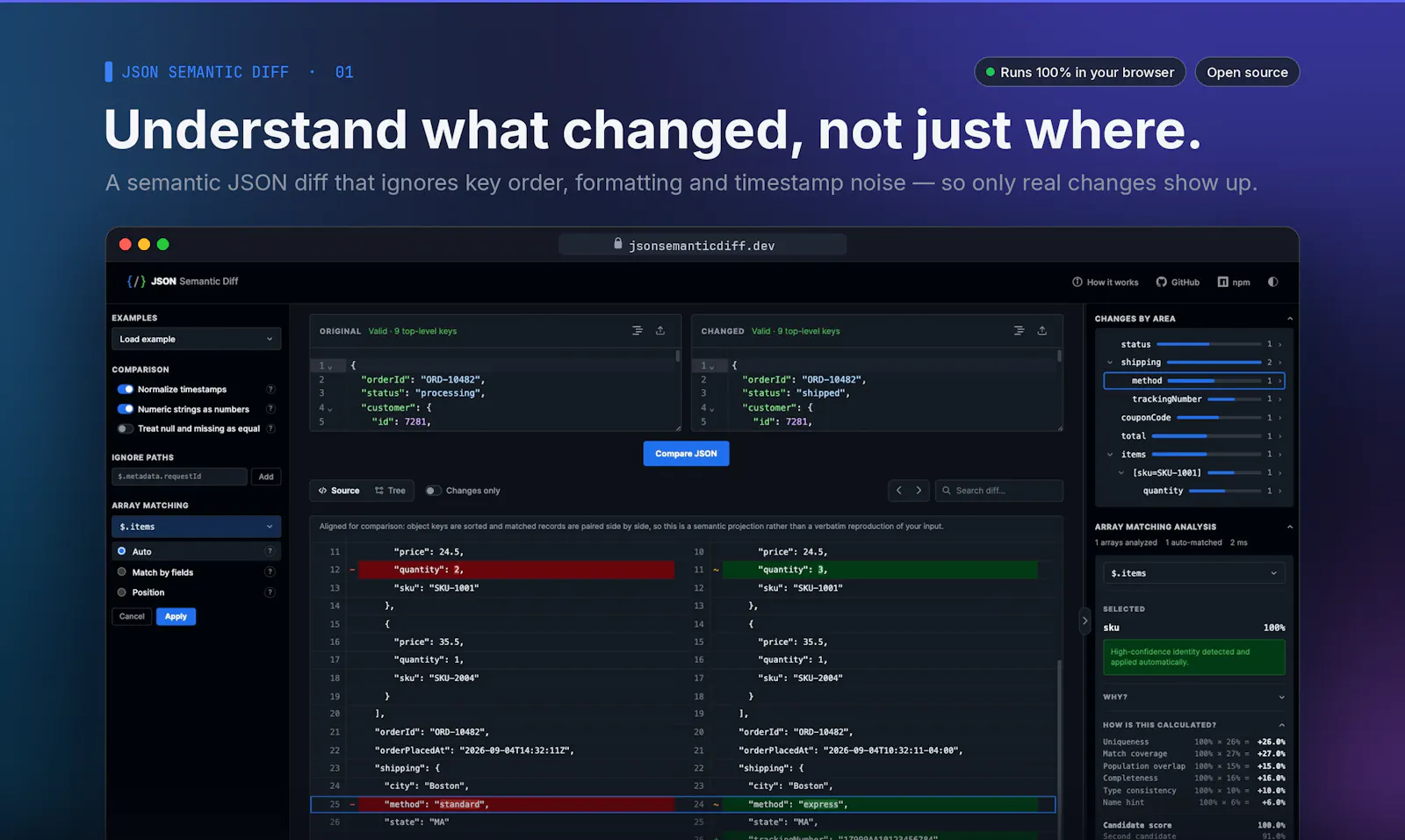Click format icon in ORIGINAL editor header
The width and height of the screenshot is (1405, 840).
point(638,331)
